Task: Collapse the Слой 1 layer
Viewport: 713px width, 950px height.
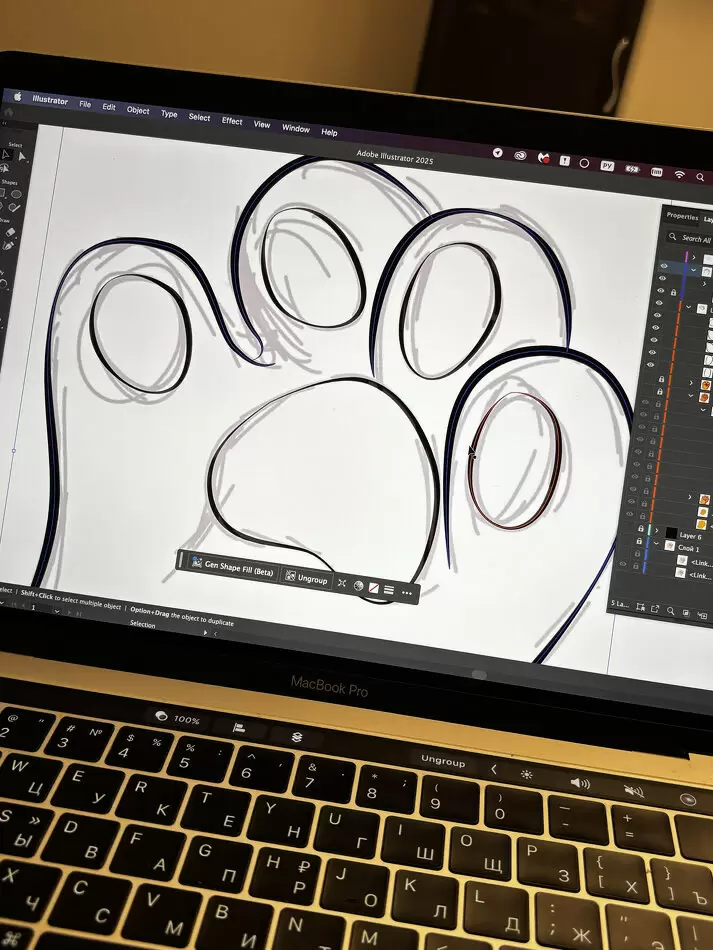Action: tap(656, 547)
